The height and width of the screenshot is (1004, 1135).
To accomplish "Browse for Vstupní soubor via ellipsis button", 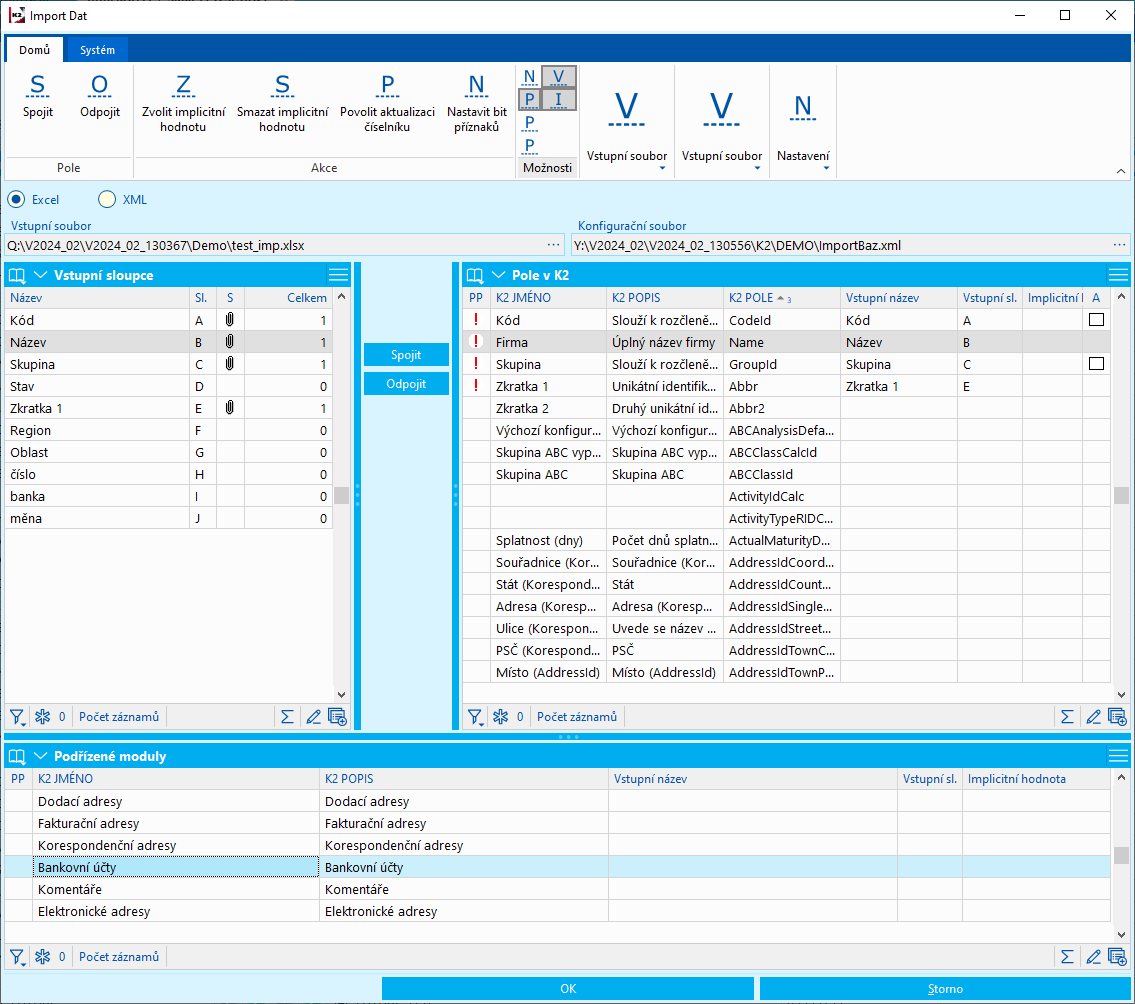I will pos(553,244).
